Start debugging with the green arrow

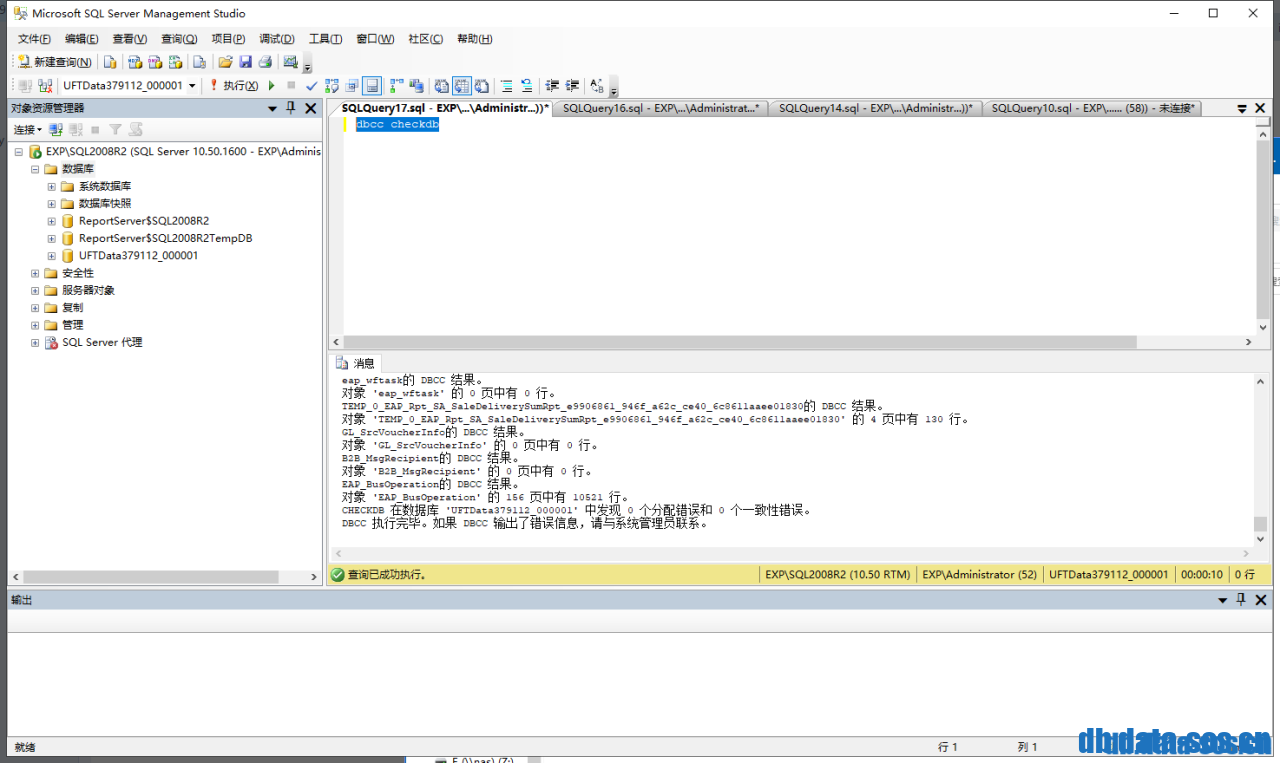[x=271, y=86]
